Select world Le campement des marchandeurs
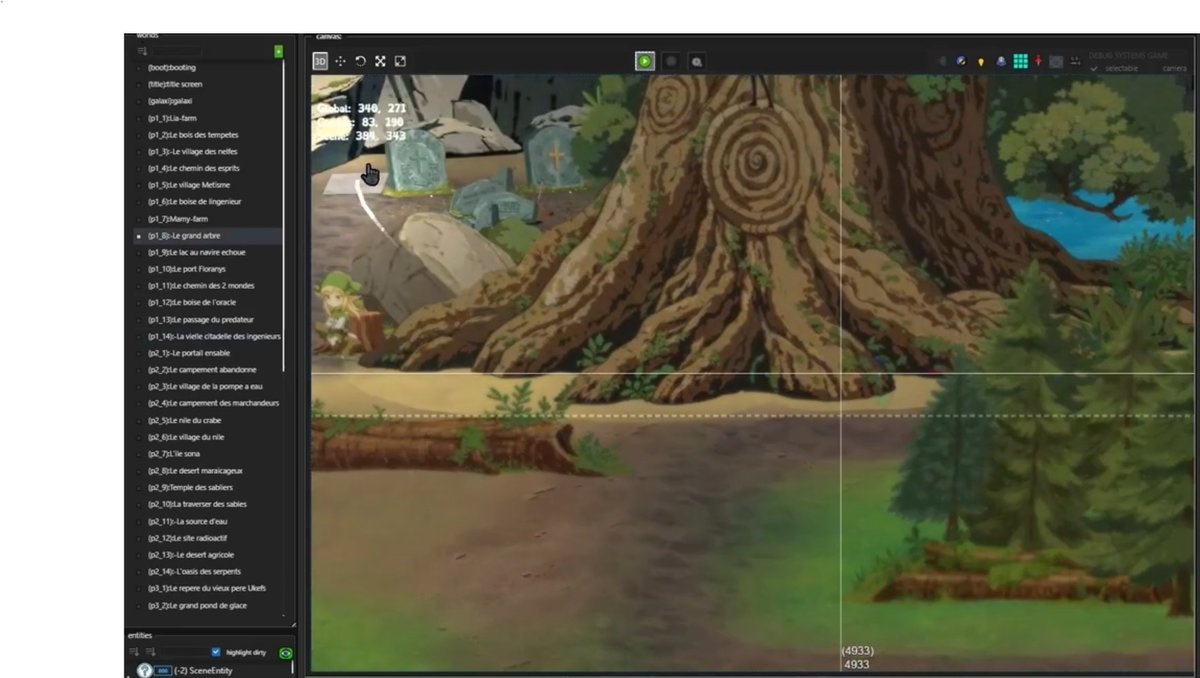 tap(209, 403)
